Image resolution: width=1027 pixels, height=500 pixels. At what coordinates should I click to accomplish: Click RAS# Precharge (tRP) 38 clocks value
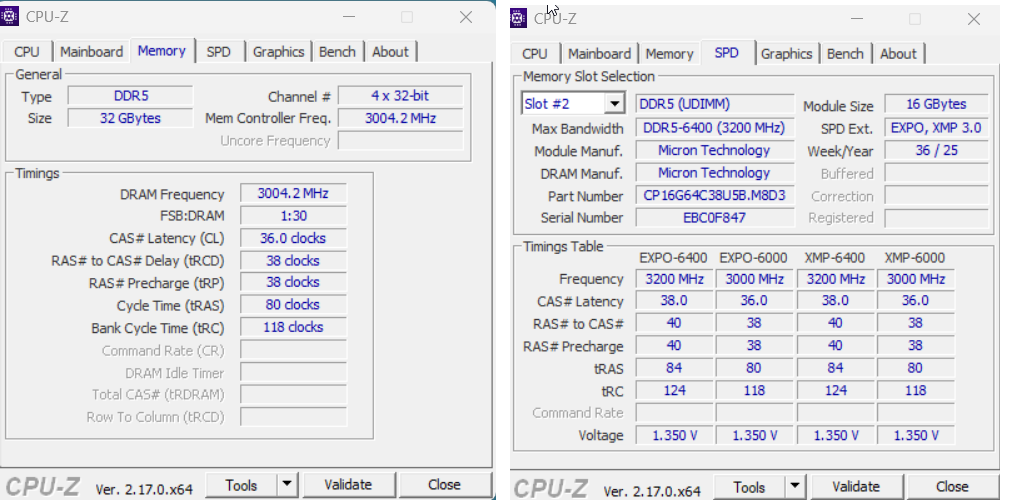click(293, 282)
